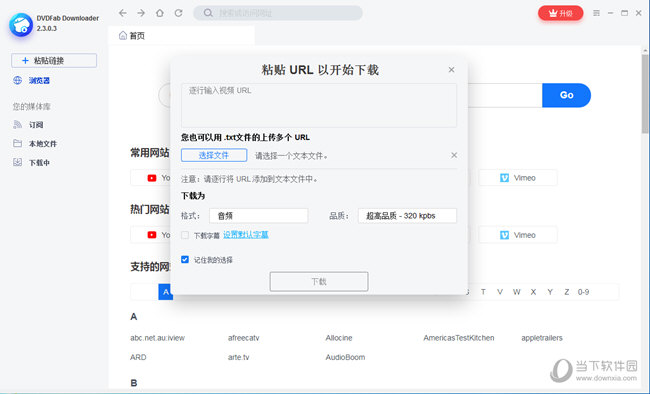Select the X letter filter
The height and width of the screenshot is (394, 650).
coord(533,292)
